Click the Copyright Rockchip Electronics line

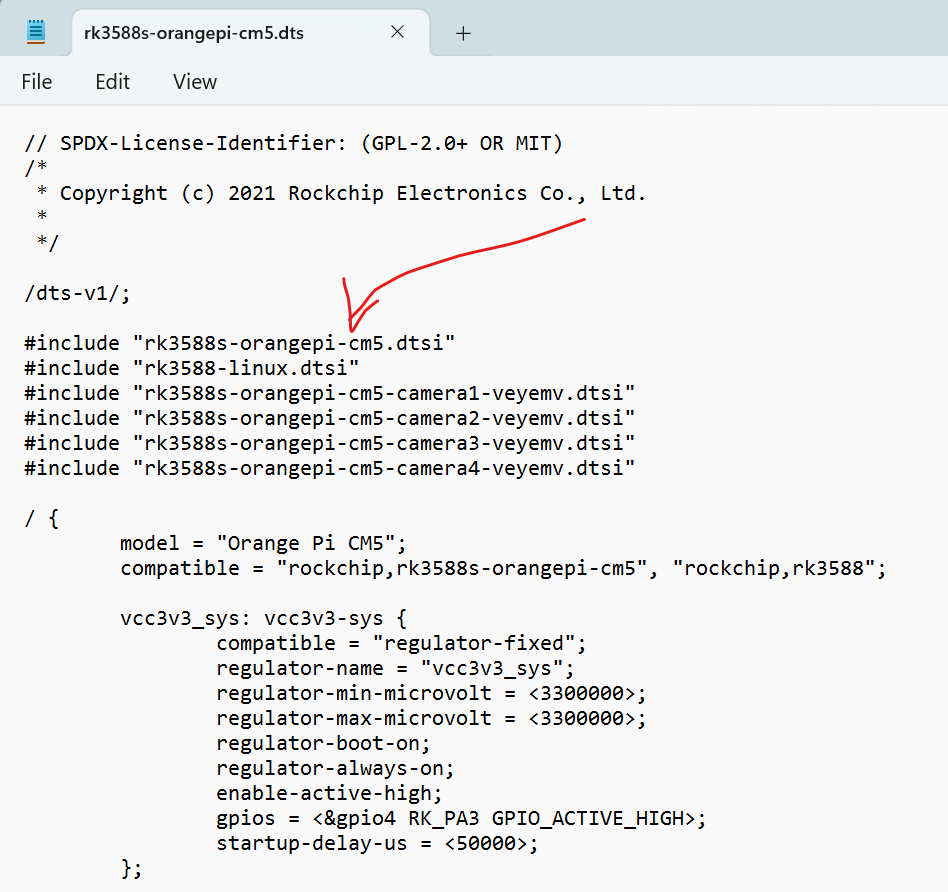point(352,193)
